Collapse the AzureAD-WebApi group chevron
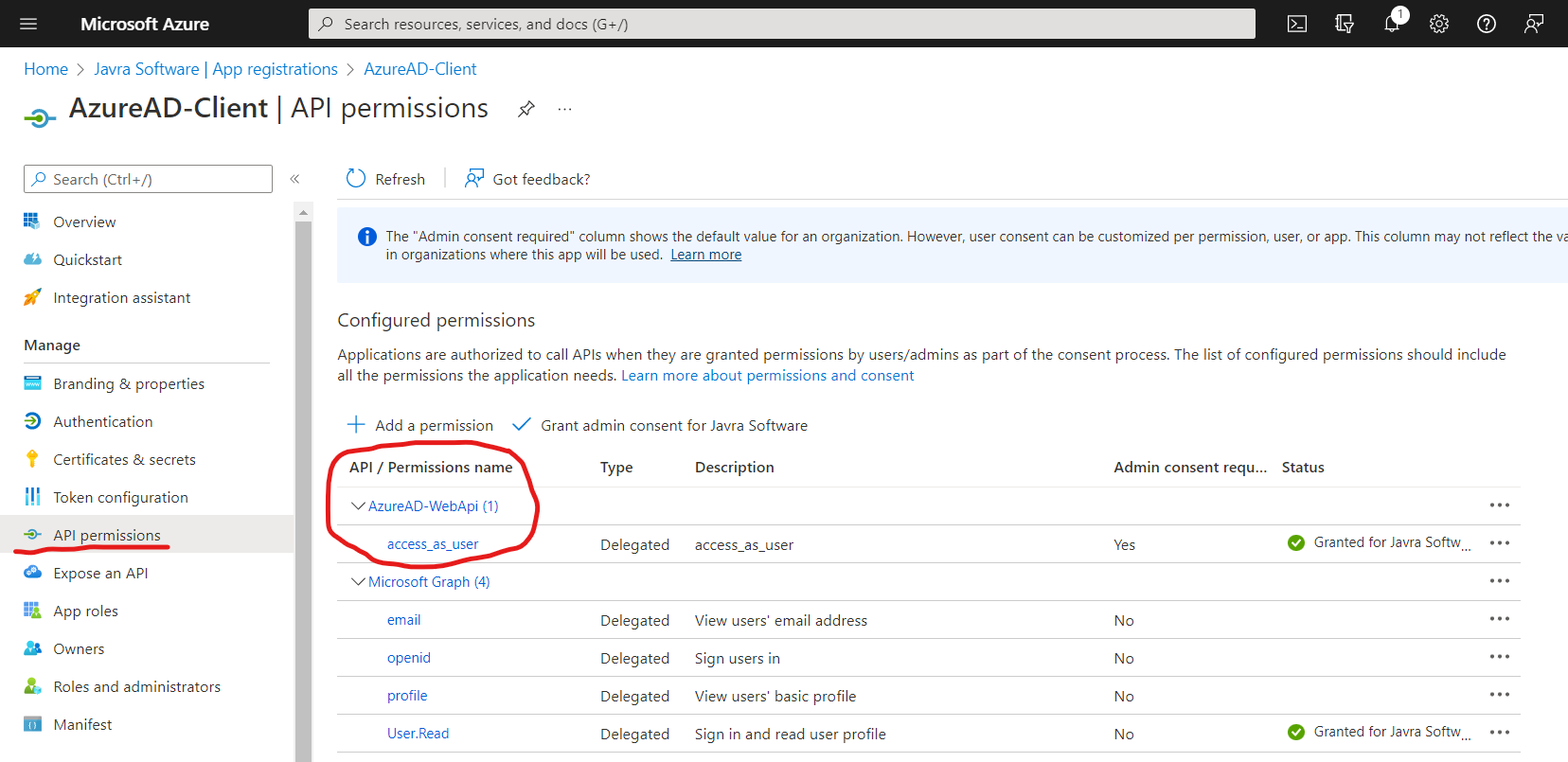 click(358, 506)
